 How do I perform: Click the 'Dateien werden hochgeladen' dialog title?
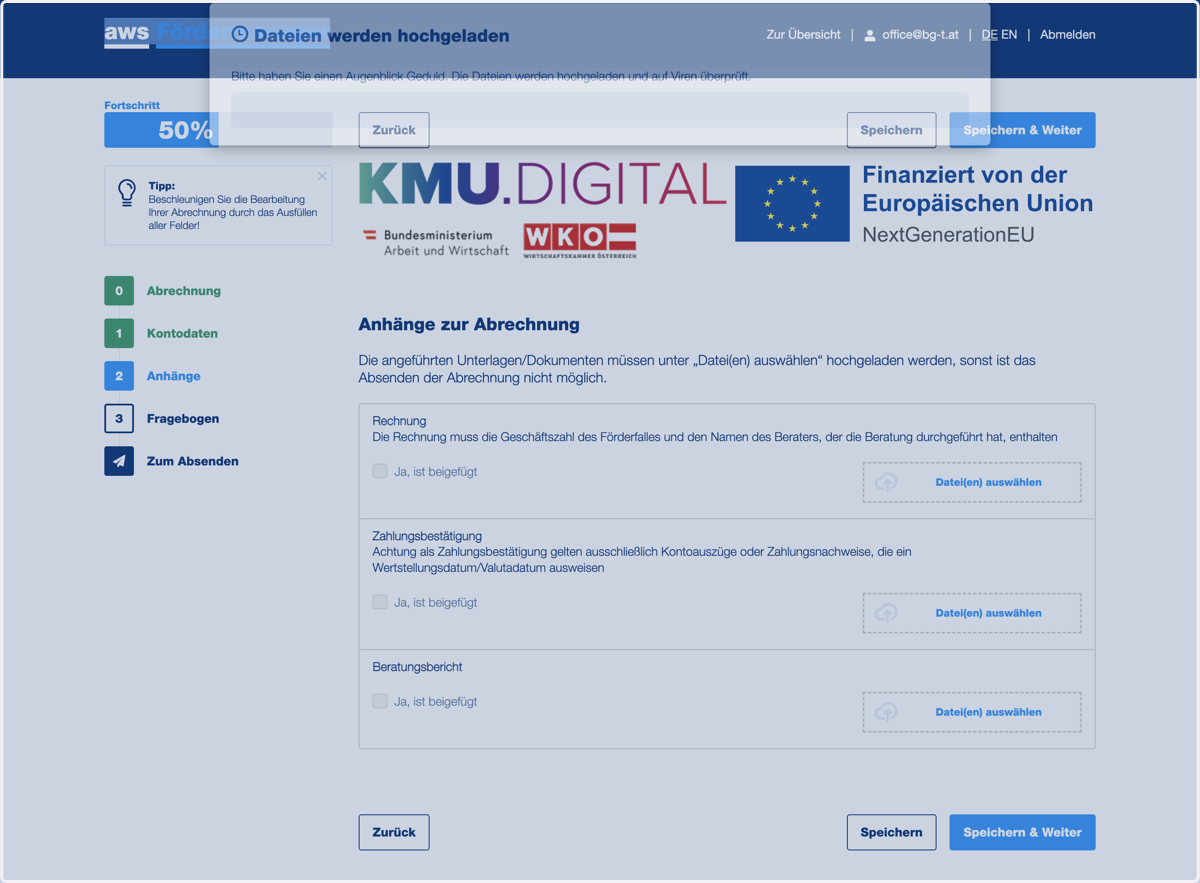click(x=381, y=36)
